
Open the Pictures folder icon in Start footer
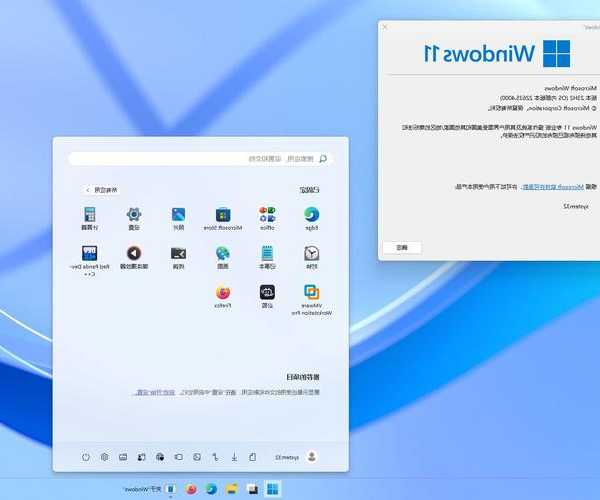[197, 457]
